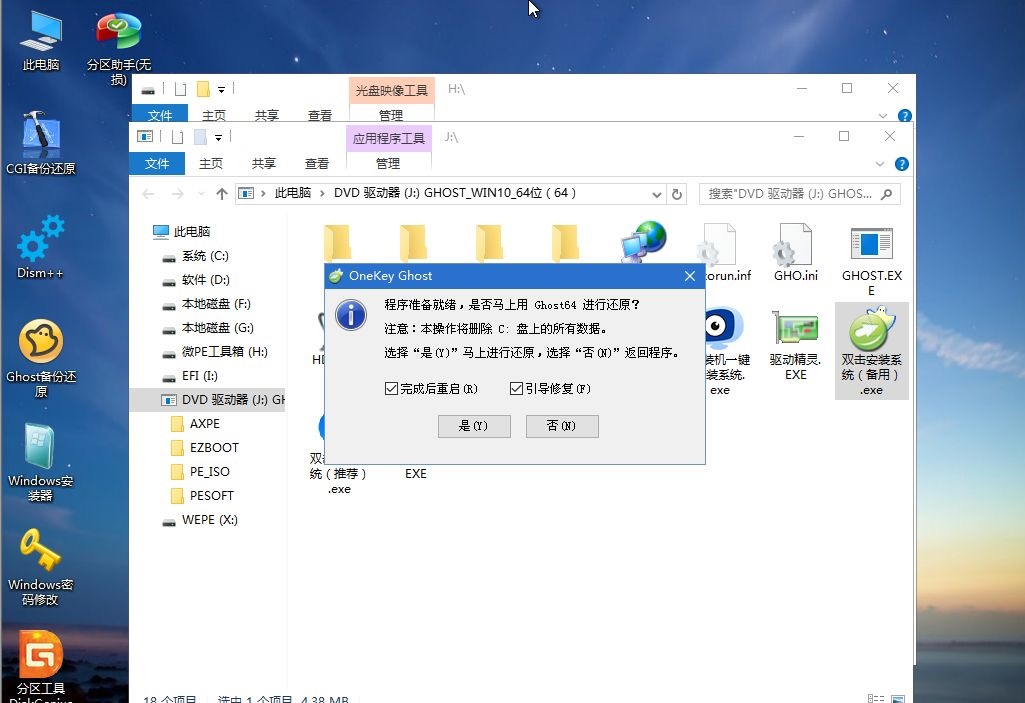The image size is (1025, 703).
Task: Click the autorun.inf file icon
Action: pos(725,252)
